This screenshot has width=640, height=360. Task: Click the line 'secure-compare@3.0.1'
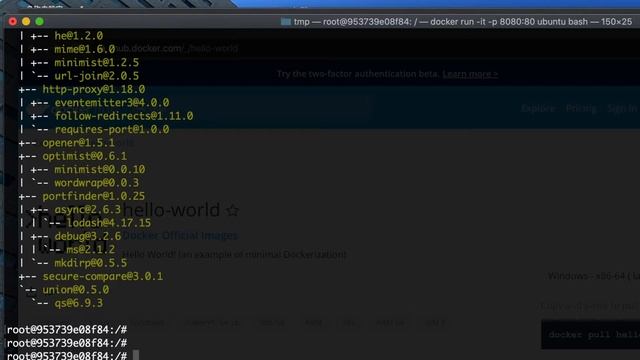103,277
